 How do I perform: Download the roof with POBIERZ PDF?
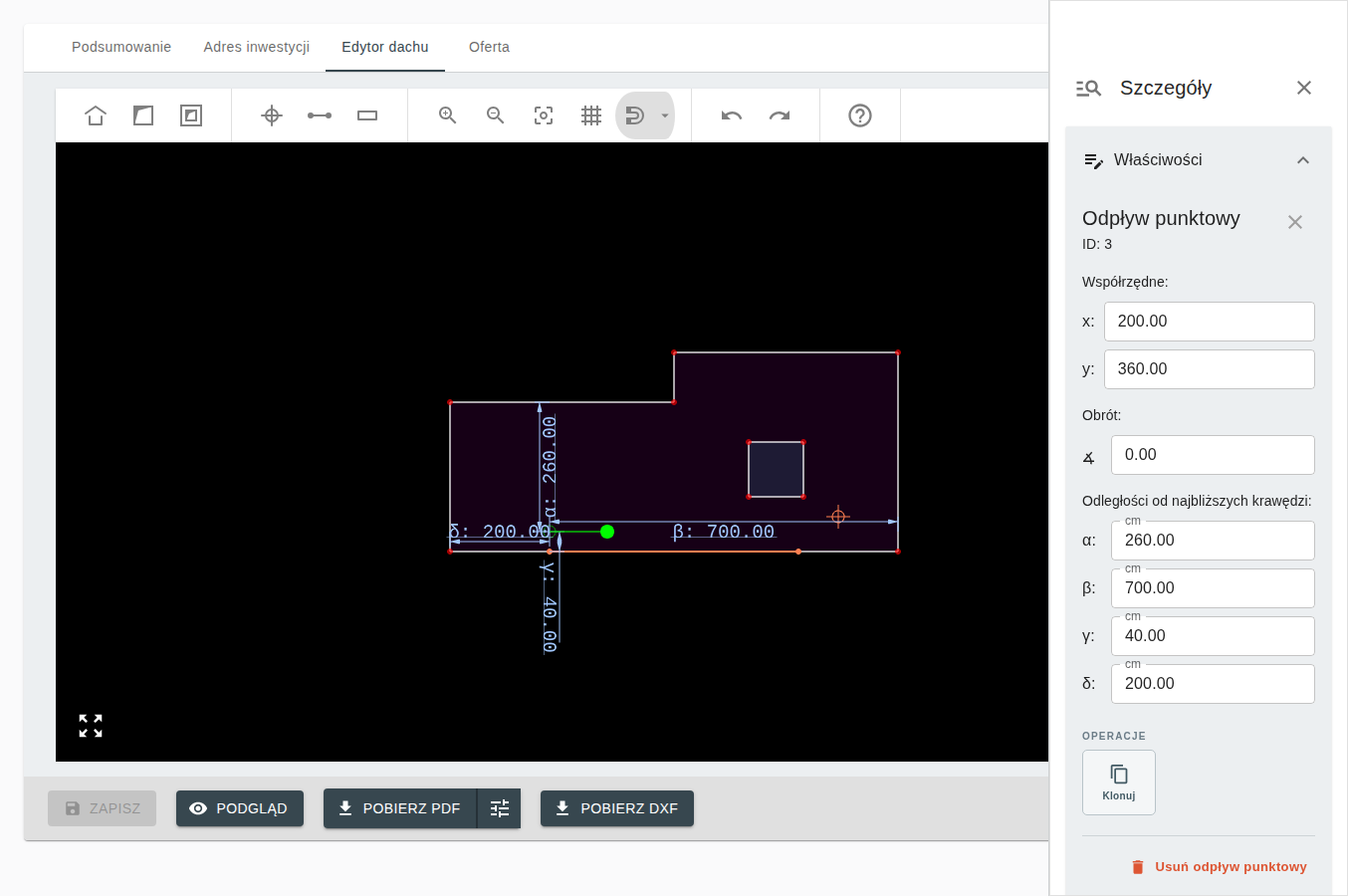pyautogui.click(x=400, y=808)
